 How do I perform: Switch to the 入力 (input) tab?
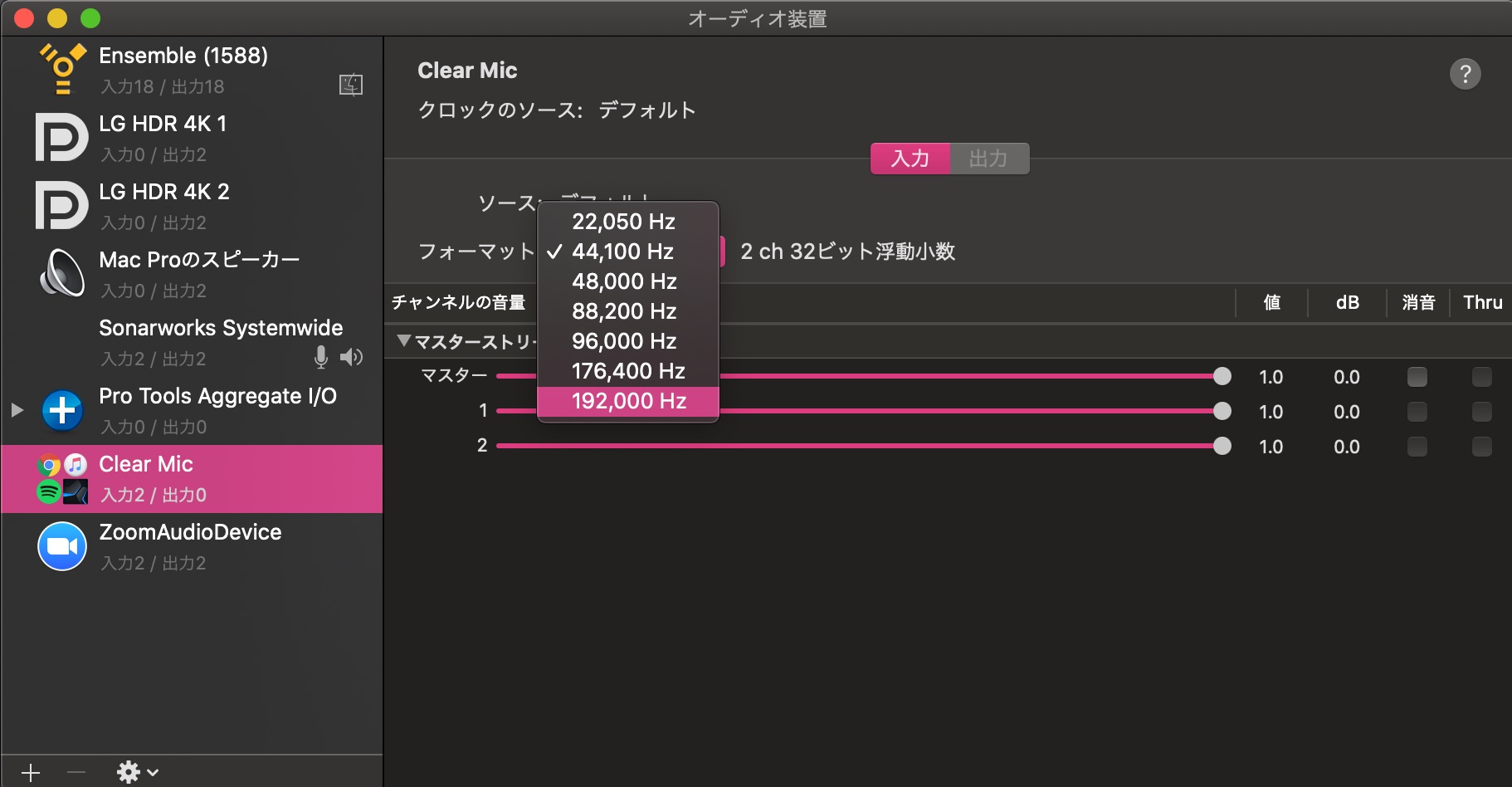click(910, 159)
